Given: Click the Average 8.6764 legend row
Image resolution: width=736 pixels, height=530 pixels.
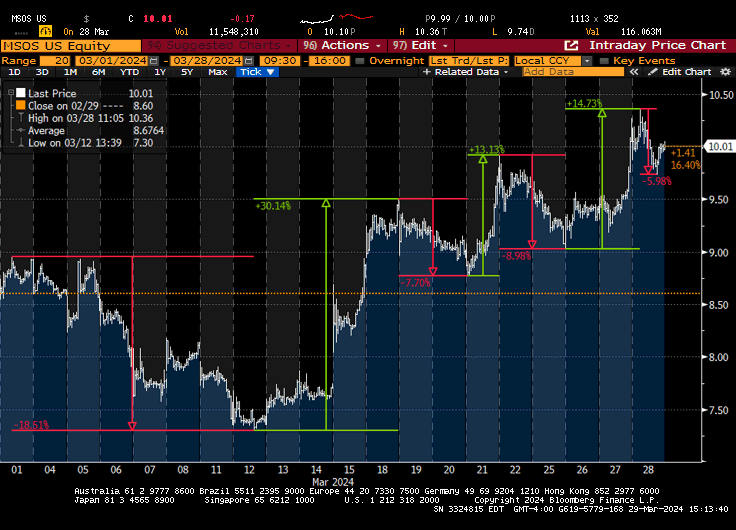Looking at the screenshot, I should (90, 131).
